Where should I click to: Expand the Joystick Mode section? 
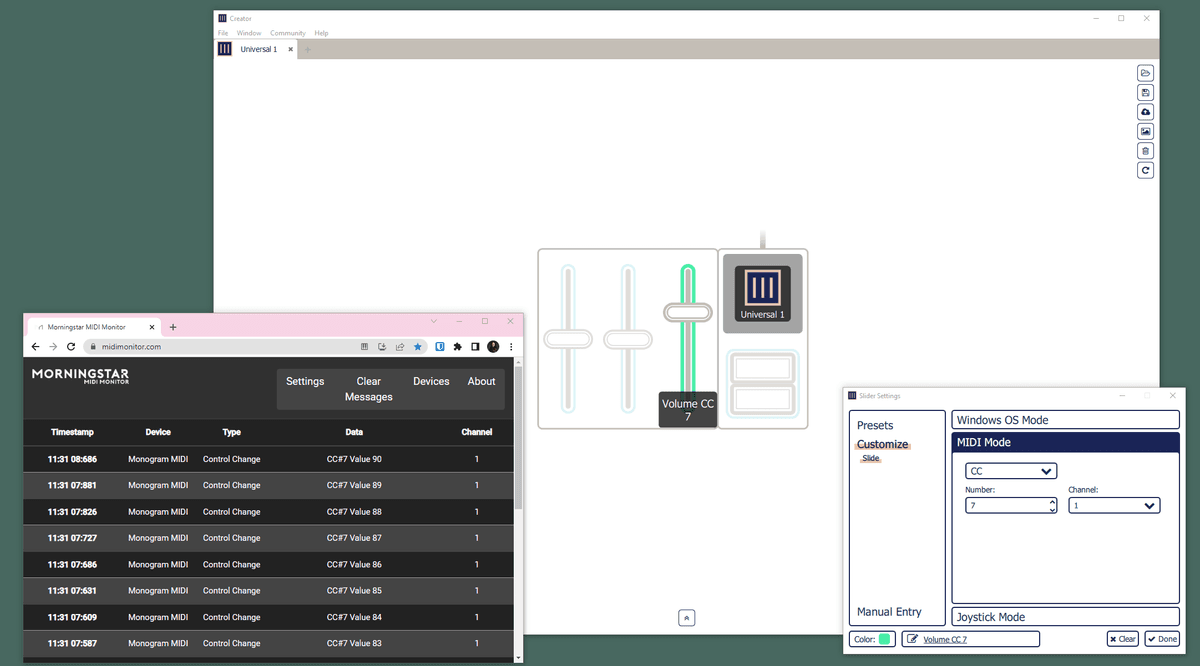click(1065, 617)
